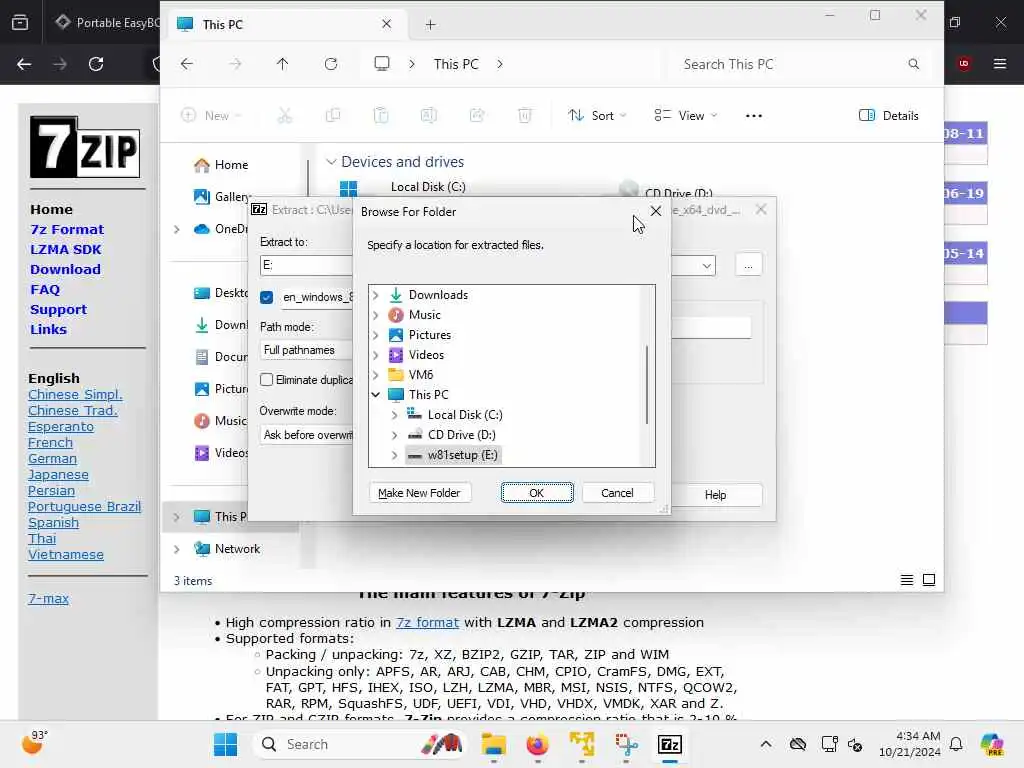Click the Cut icon in Explorer toolbar
This screenshot has width=1024, height=768.
(x=285, y=116)
